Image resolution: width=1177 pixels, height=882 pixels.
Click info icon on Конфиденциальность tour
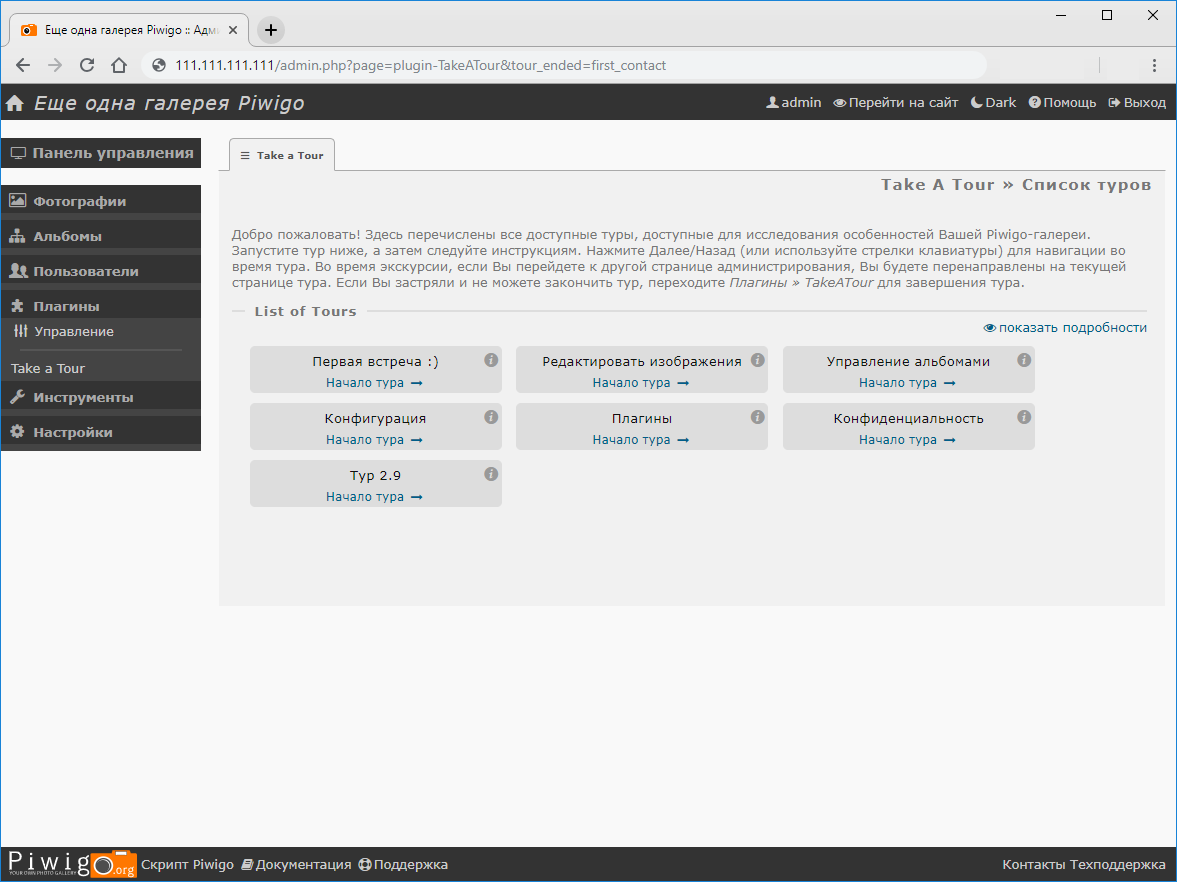pyautogui.click(x=1024, y=417)
